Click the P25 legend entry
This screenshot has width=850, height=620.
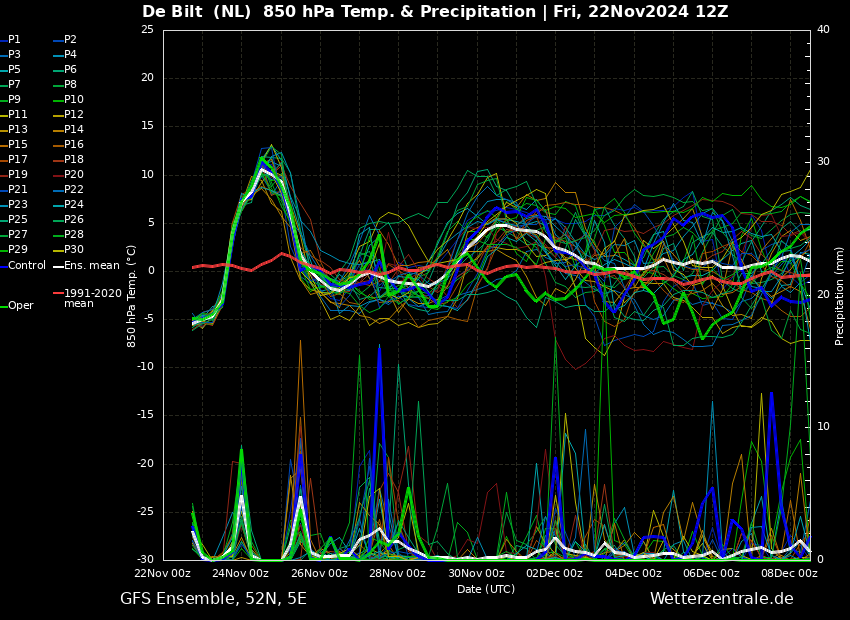[14, 219]
